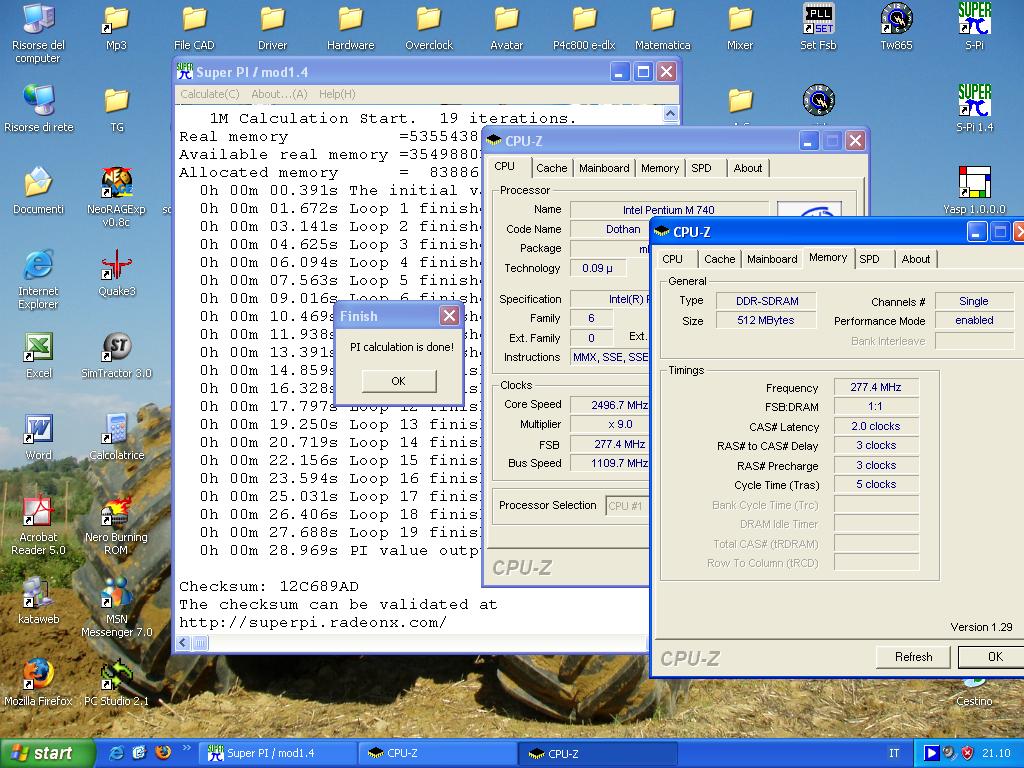This screenshot has width=1024, height=768.
Task: Open the Yasp 1.0.0.0 icon
Action: pyautogui.click(x=974, y=183)
